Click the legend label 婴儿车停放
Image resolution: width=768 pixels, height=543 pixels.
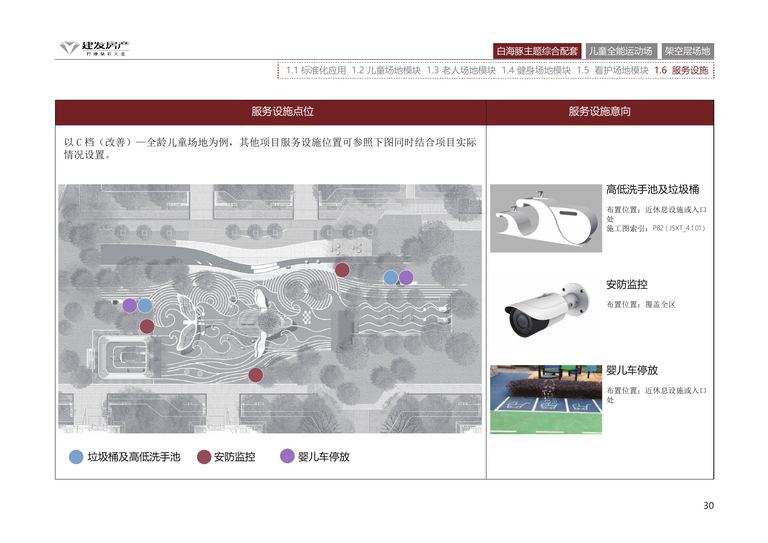click(x=324, y=457)
